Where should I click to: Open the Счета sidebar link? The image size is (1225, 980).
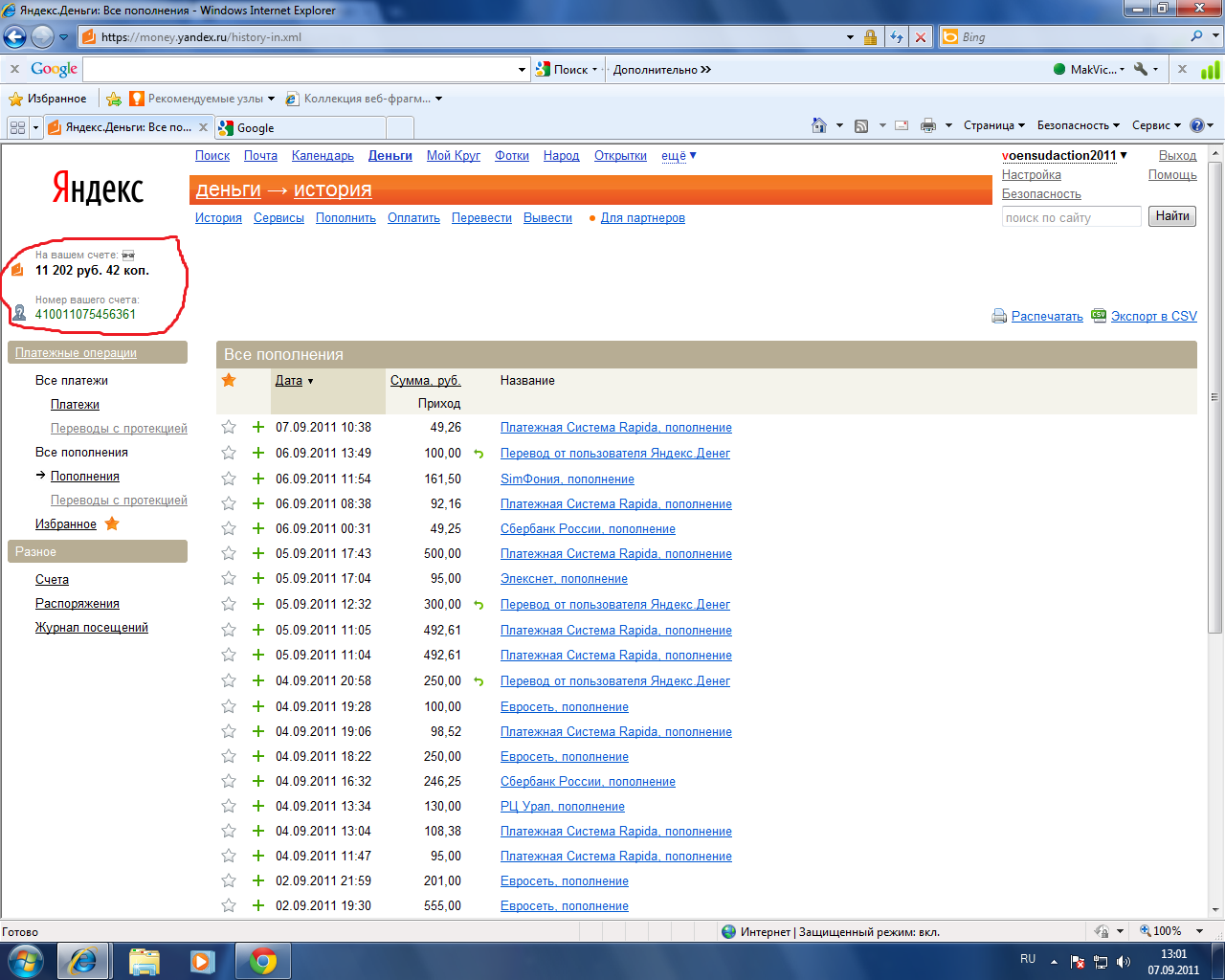coord(52,580)
